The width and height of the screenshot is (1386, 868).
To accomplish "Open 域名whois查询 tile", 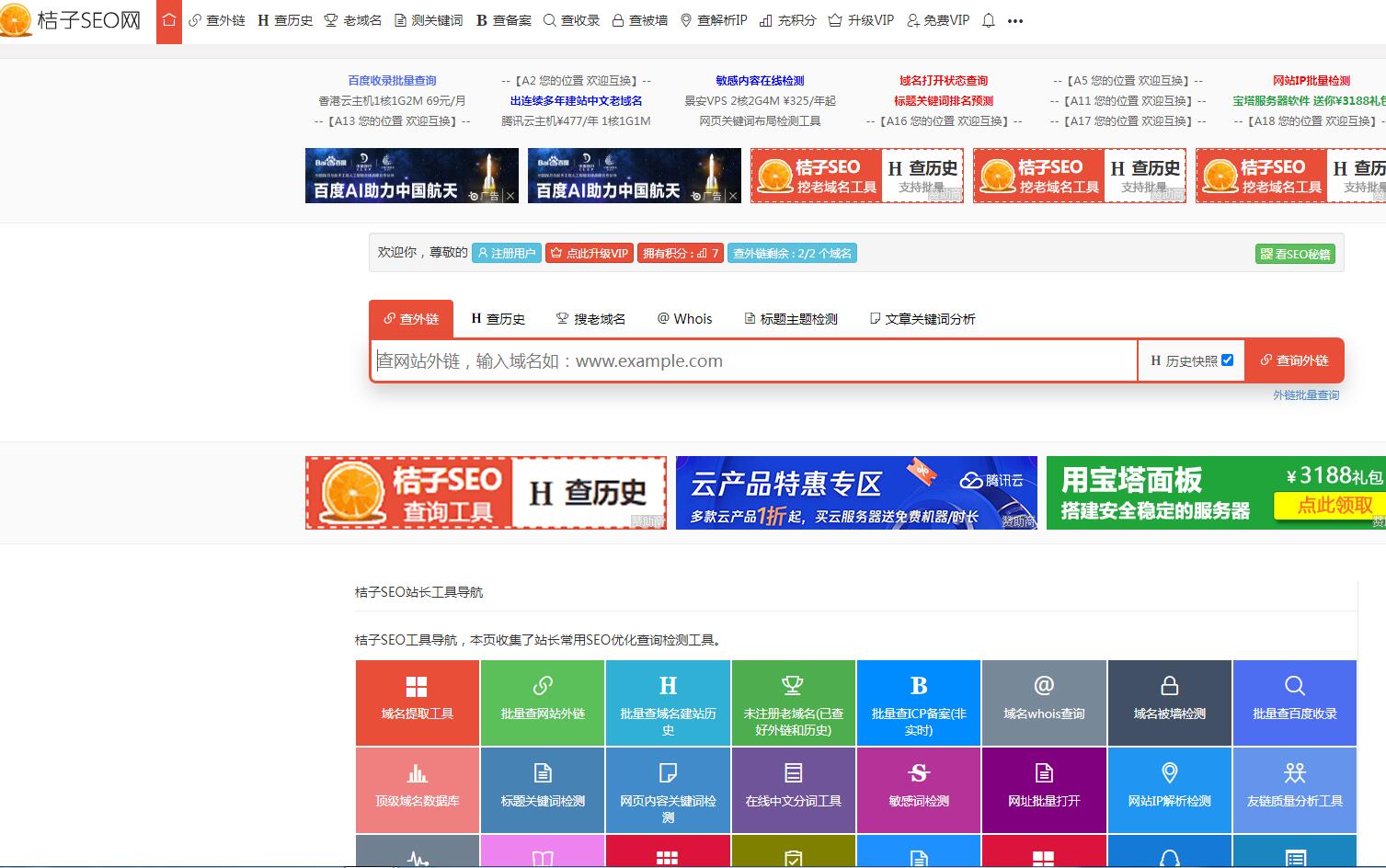I will (1044, 702).
